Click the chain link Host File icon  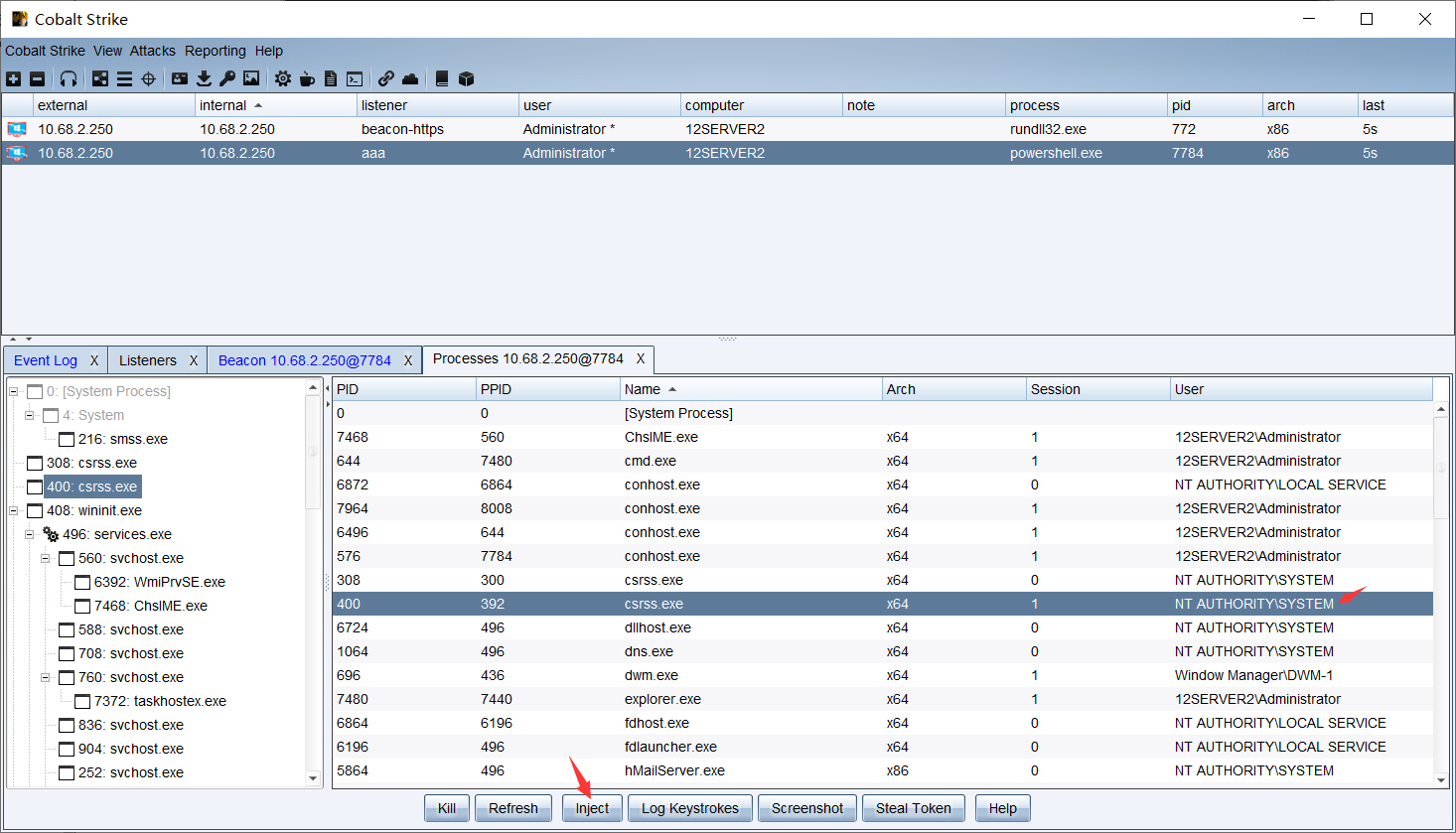(x=386, y=78)
